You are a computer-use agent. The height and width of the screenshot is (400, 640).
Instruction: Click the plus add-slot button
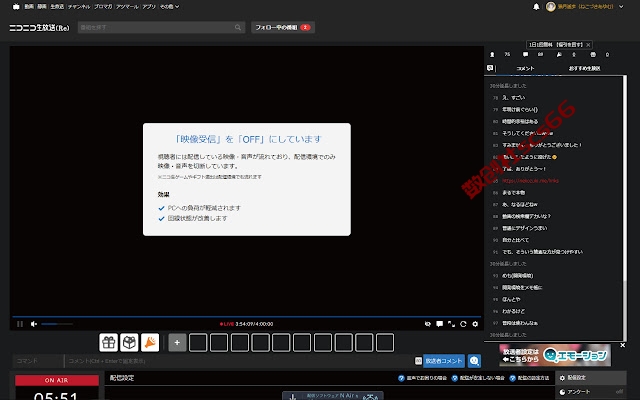click(177, 342)
